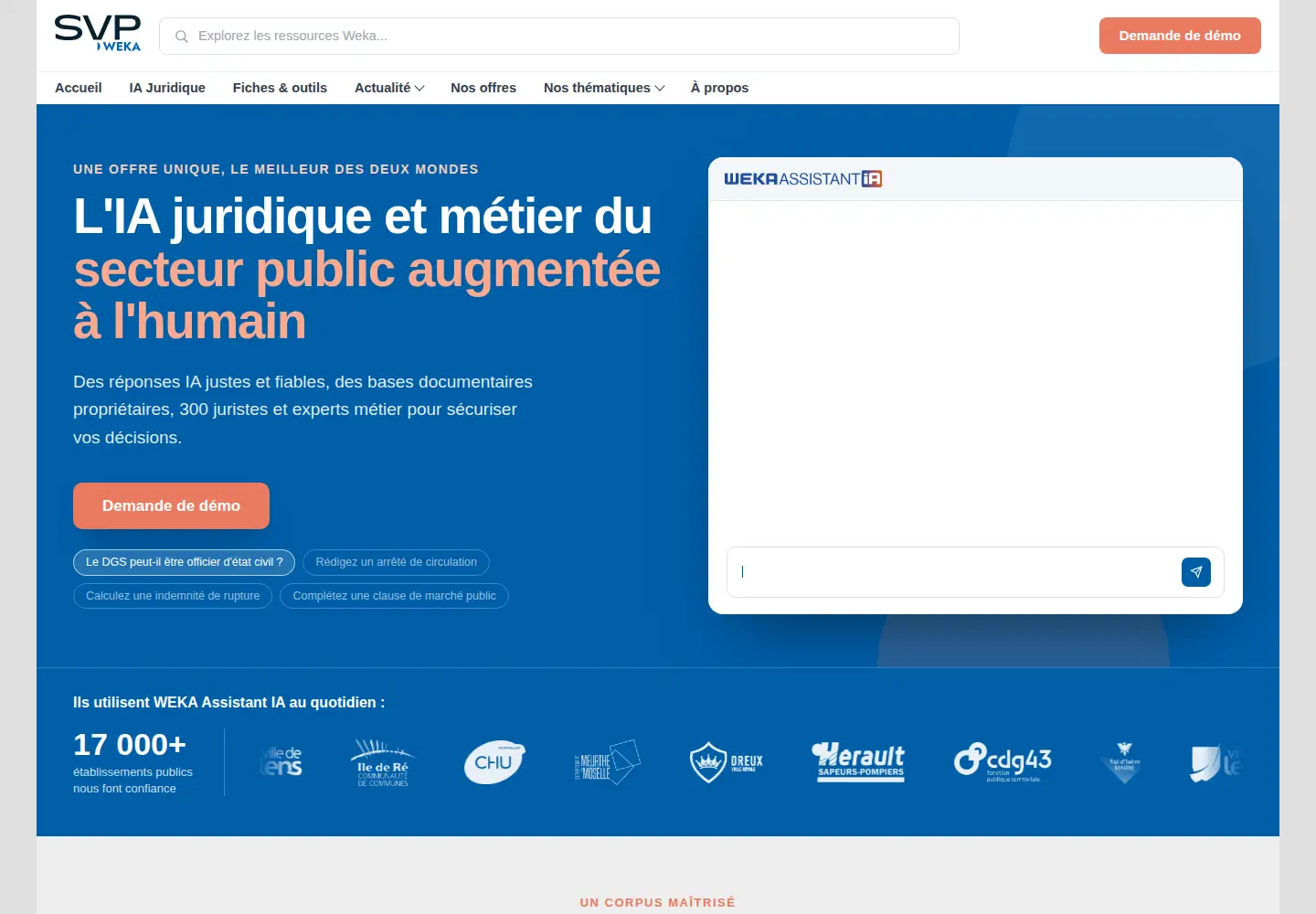Click 'UN CORPUS MAÎTRISÉ' heading text
This screenshot has width=1316, height=914.
coord(657,902)
